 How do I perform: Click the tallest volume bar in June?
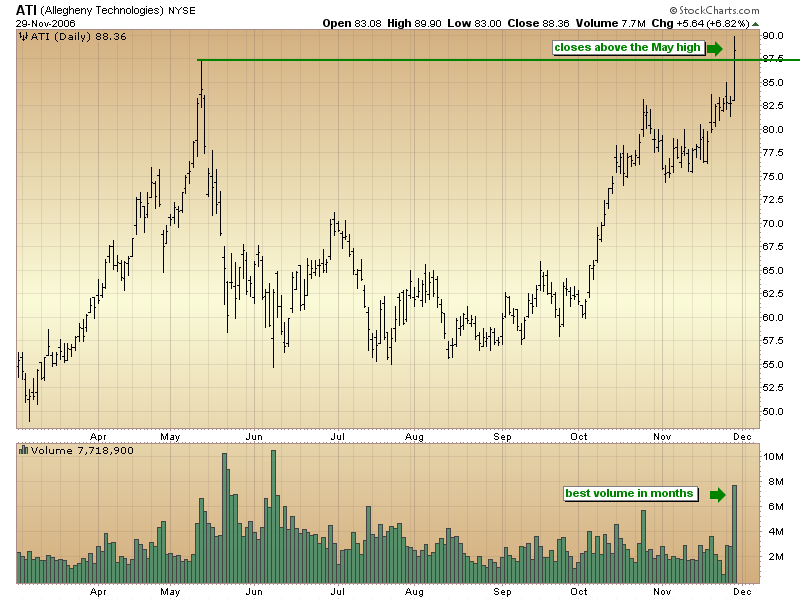click(x=273, y=517)
